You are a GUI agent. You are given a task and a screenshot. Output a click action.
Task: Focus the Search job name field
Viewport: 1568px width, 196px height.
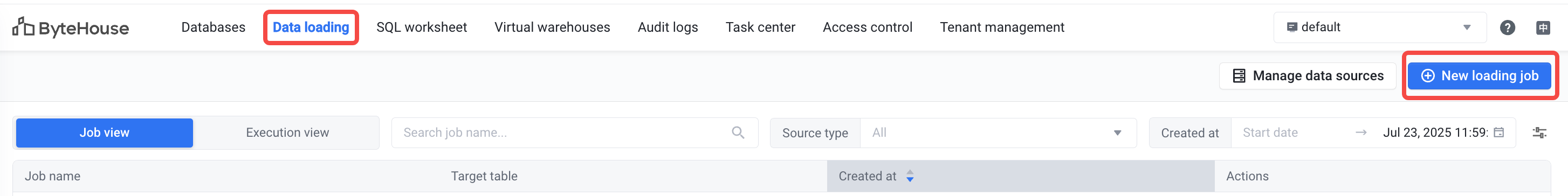[x=575, y=132]
